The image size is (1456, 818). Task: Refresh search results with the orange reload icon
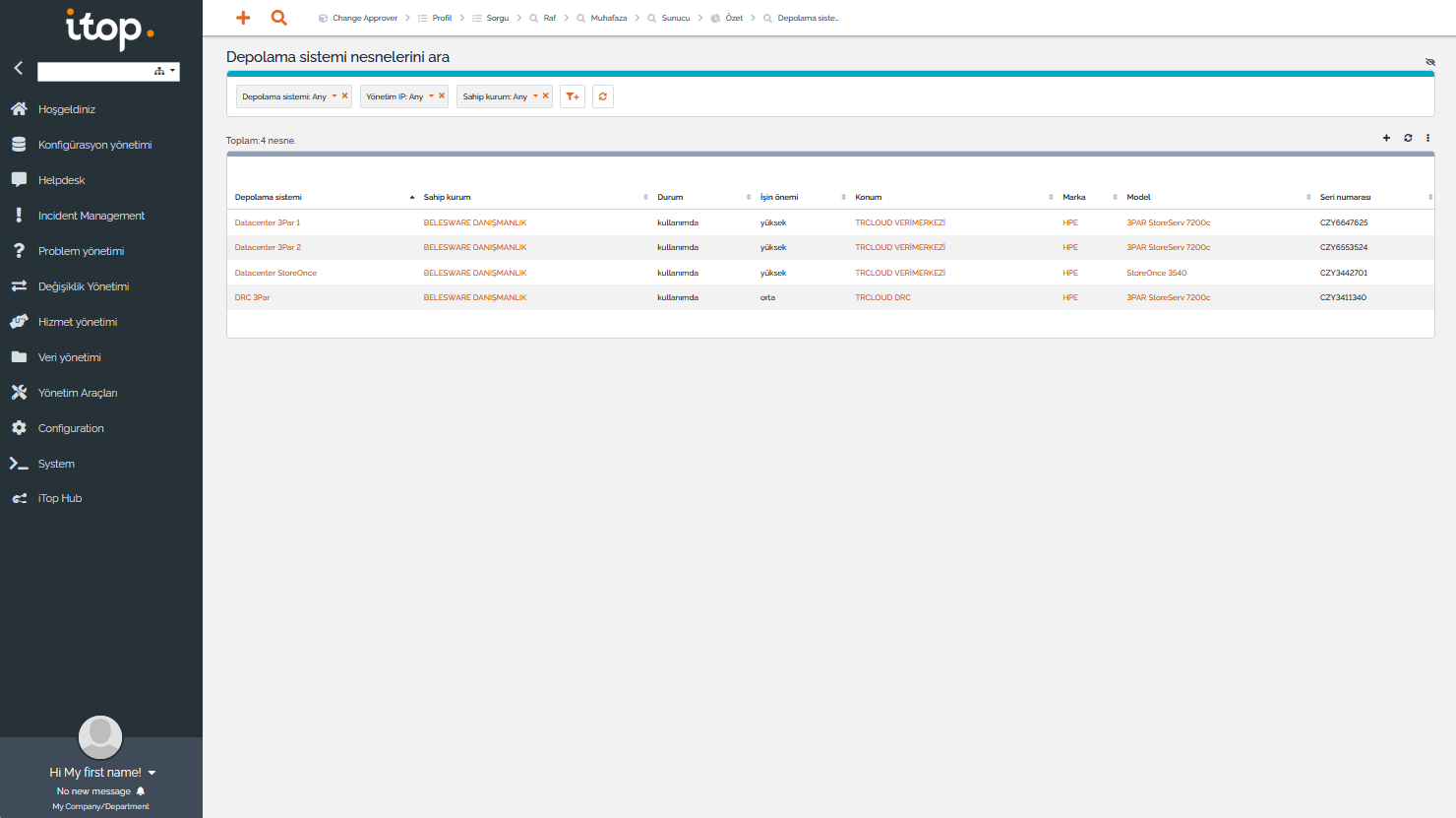[603, 96]
